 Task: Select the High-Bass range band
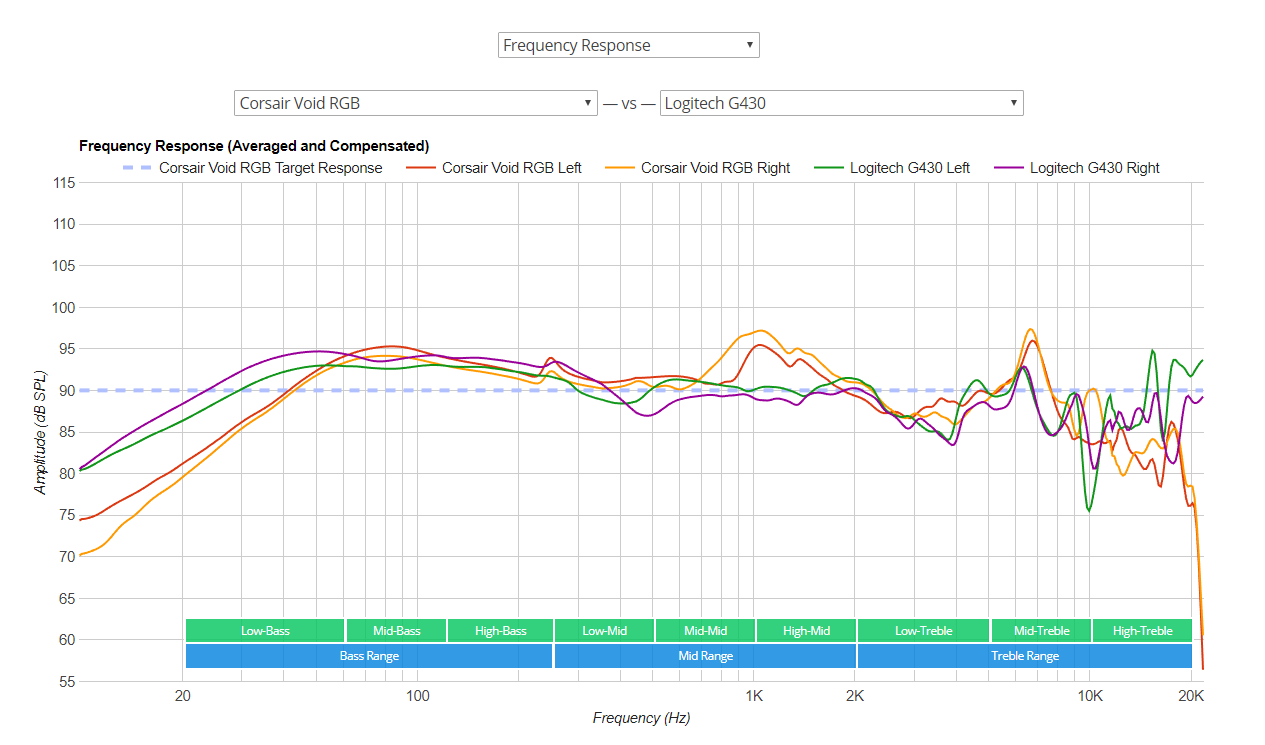pyautogui.click(x=500, y=630)
